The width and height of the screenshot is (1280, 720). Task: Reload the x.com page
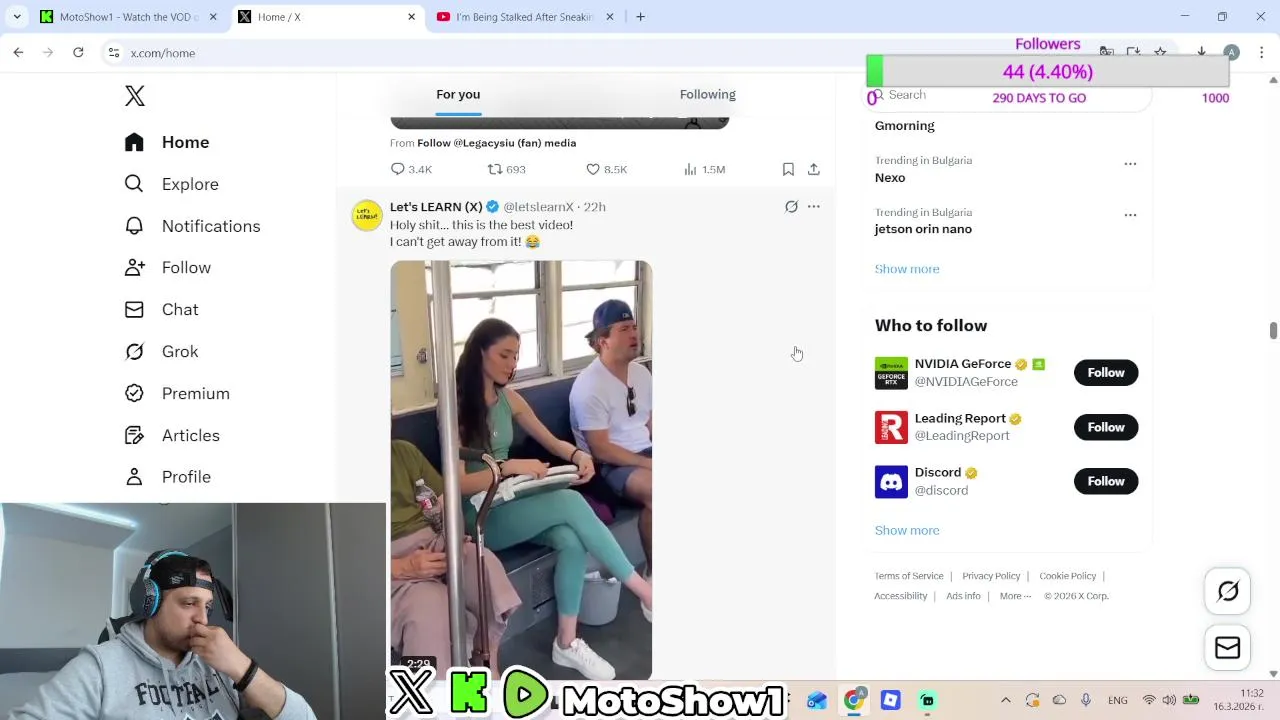(x=78, y=53)
